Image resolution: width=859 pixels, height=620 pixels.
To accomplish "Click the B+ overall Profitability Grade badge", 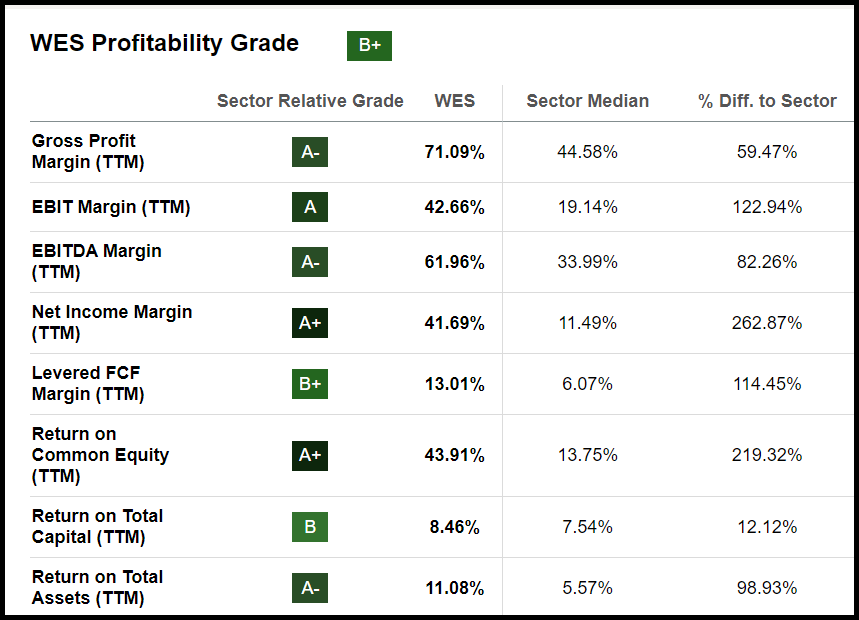I will point(369,46).
